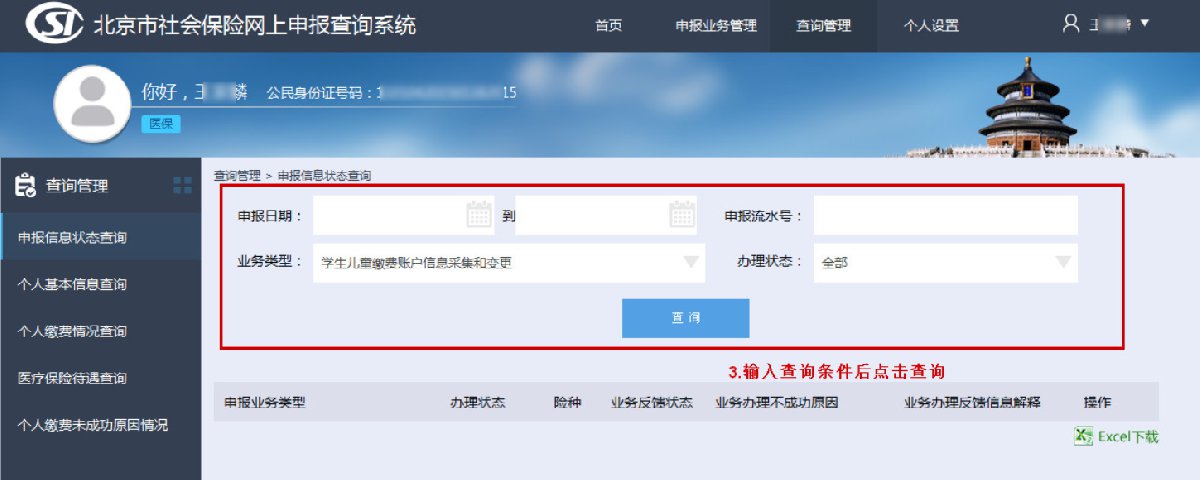The height and width of the screenshot is (480, 1200).
Task: Open the 申报业务管理 menu
Action: pos(715,26)
